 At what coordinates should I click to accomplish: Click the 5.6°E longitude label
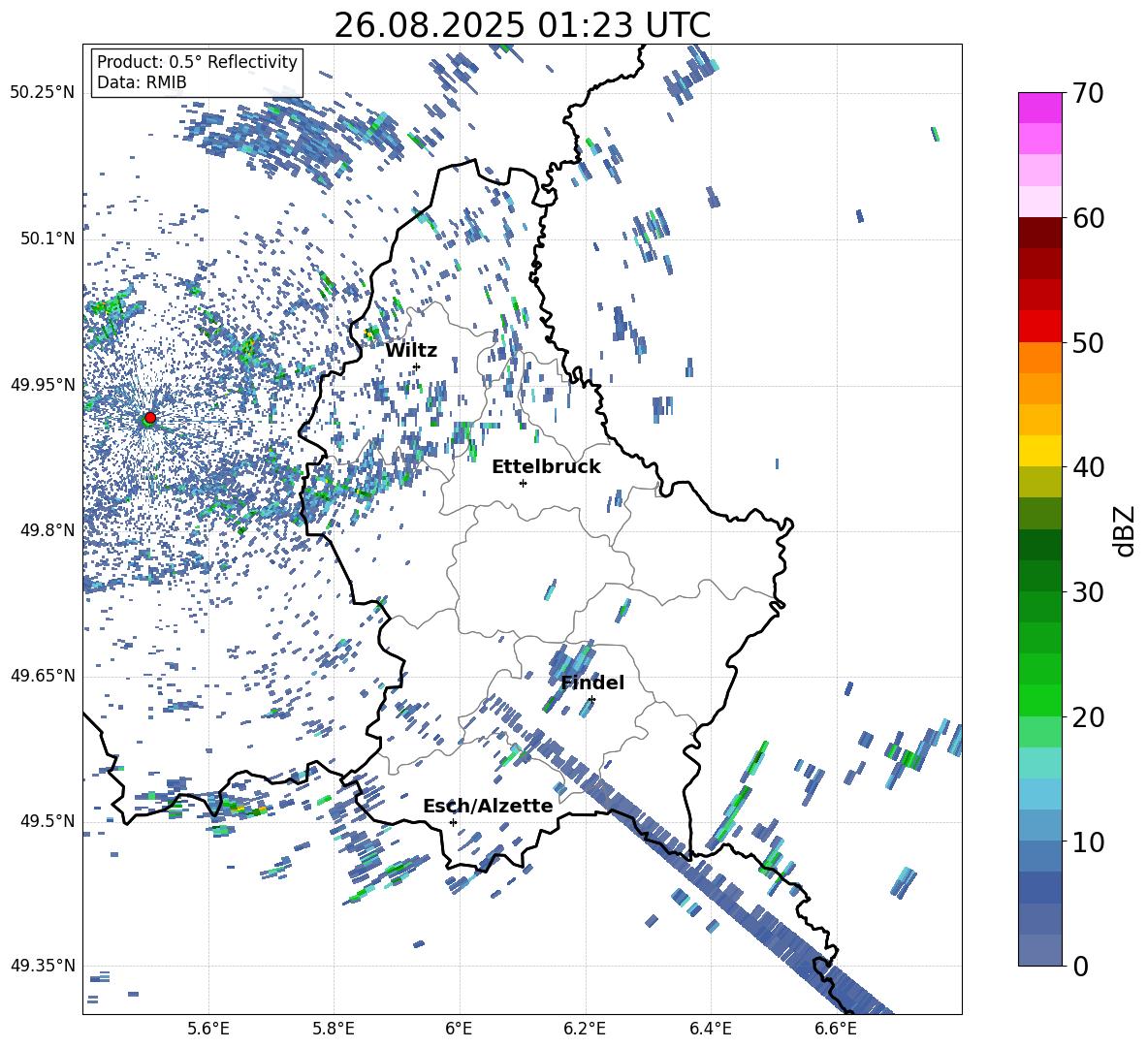point(208,1030)
